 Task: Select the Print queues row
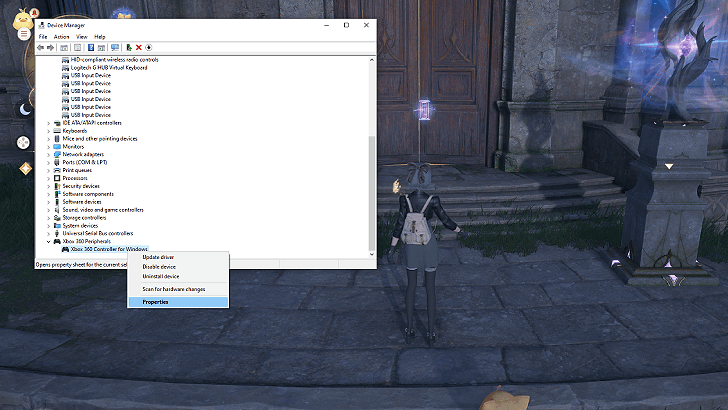click(77, 170)
